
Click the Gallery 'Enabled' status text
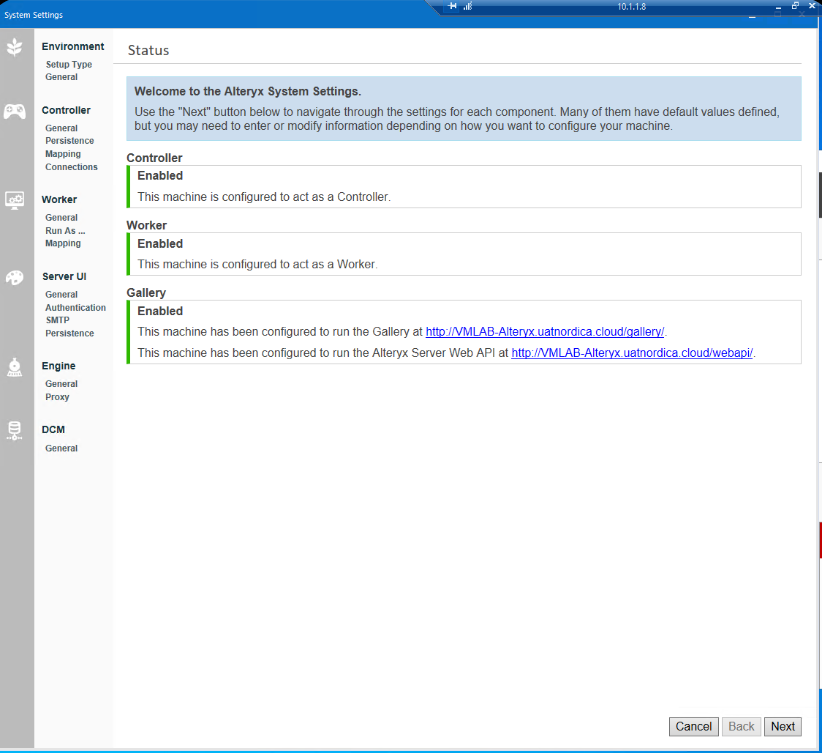pos(160,311)
